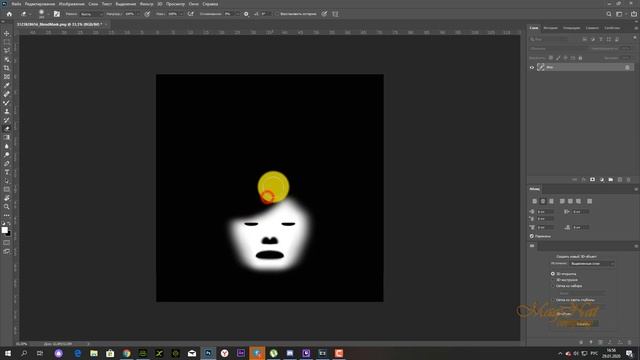Click the search icon at top right
Image resolution: width=640 pixels, height=360 pixels.
609,14
